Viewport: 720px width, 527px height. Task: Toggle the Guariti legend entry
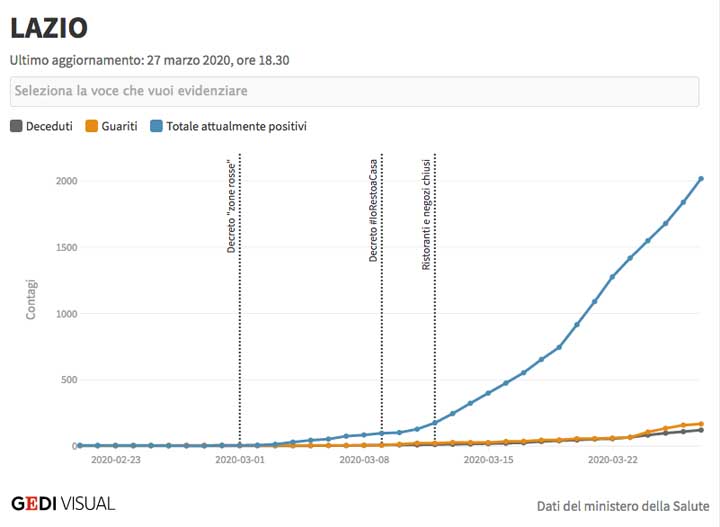click(x=119, y=126)
